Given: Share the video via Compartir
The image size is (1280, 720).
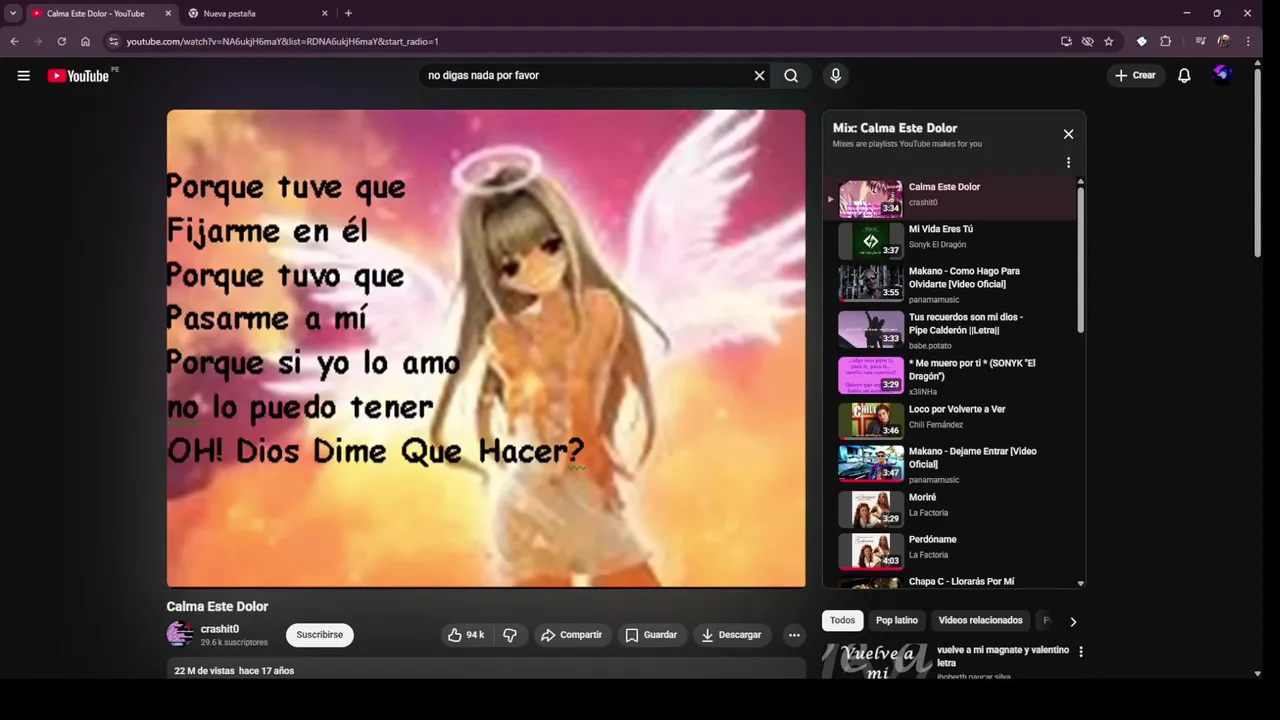Looking at the screenshot, I should (572, 635).
